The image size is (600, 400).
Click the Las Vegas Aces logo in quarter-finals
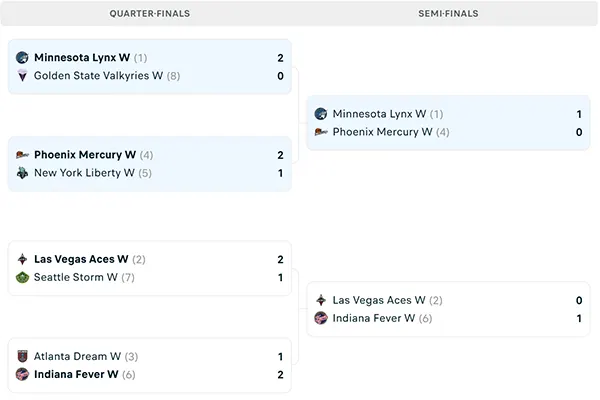(22, 259)
